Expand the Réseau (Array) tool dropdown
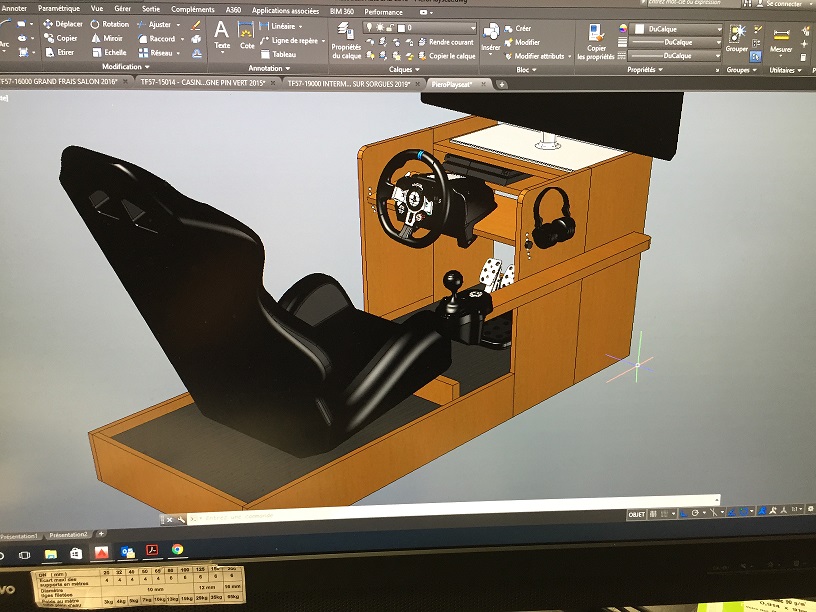 click(x=178, y=53)
